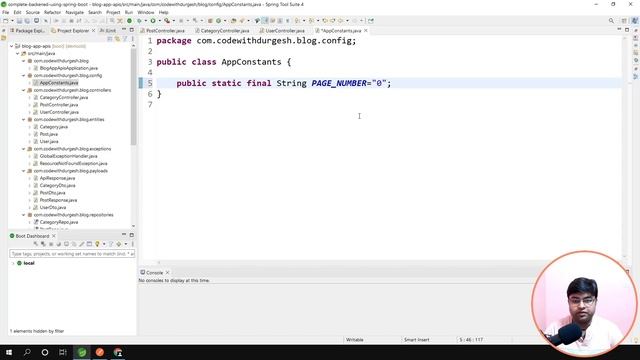Screen dimensions: 640x360
Task: Open Windows Start menu
Action: [x=9, y=352]
